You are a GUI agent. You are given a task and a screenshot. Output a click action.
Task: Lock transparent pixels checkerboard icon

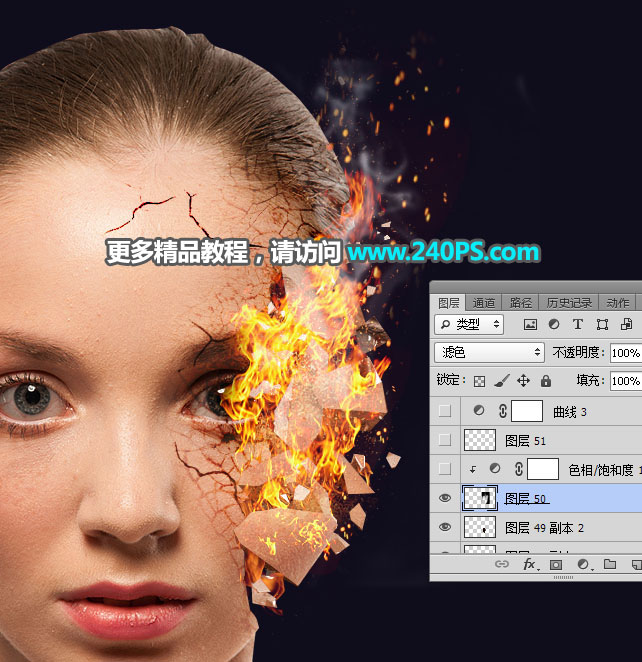[x=479, y=381]
